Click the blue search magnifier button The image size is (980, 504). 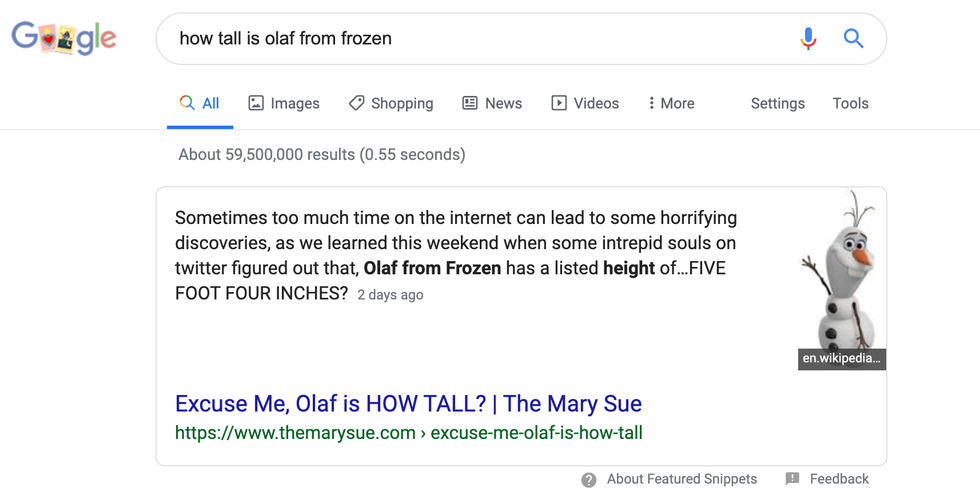point(853,39)
